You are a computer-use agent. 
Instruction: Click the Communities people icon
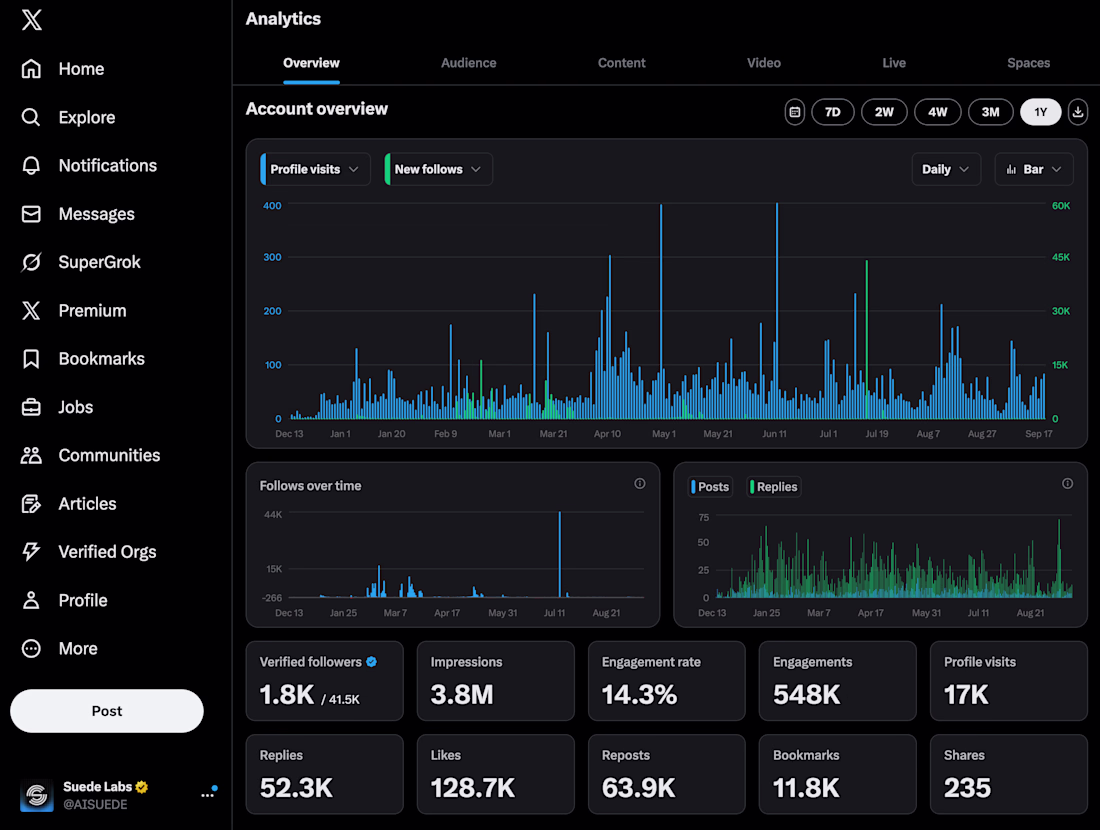point(31,455)
